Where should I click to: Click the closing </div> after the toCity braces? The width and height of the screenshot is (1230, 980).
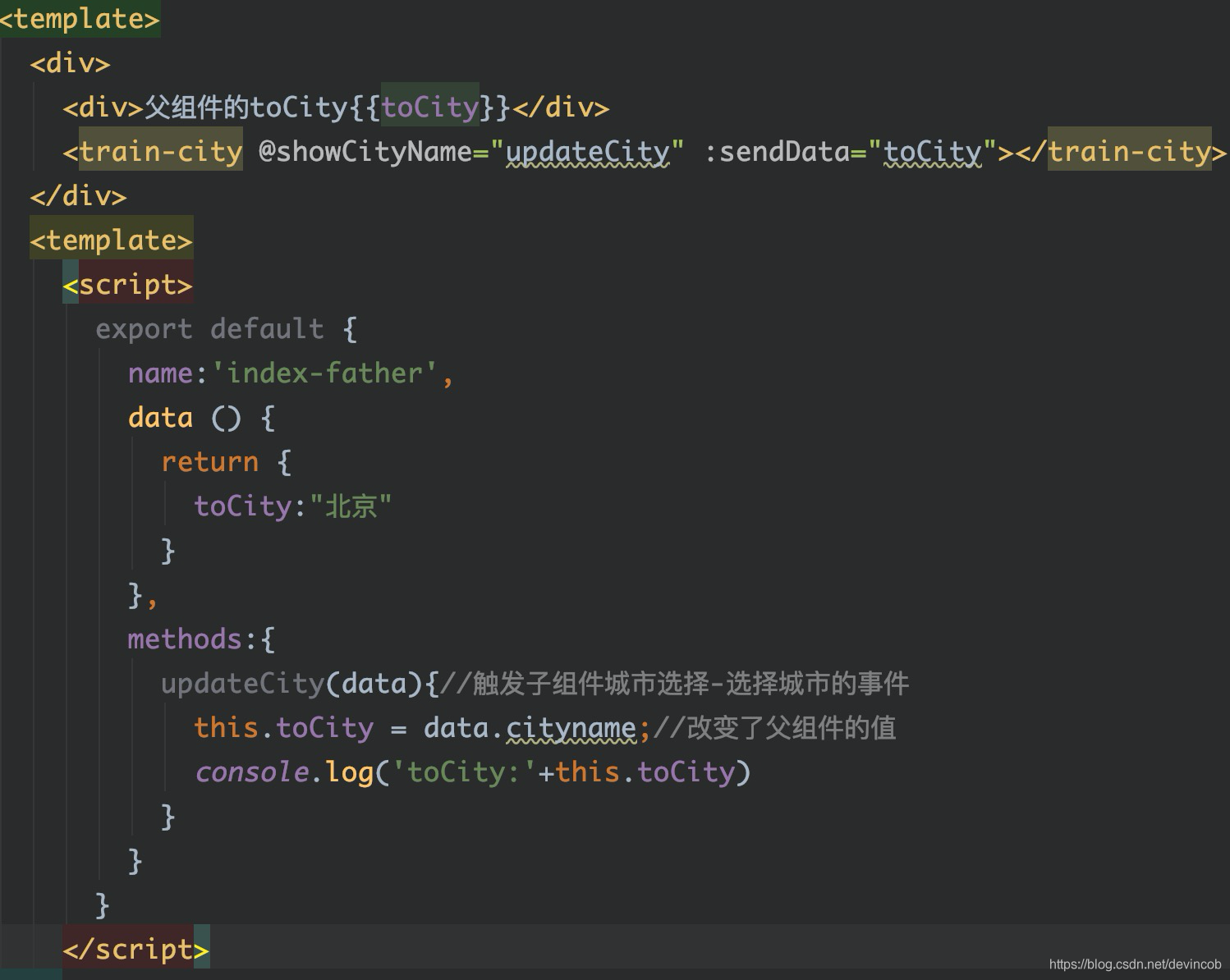click(x=561, y=108)
